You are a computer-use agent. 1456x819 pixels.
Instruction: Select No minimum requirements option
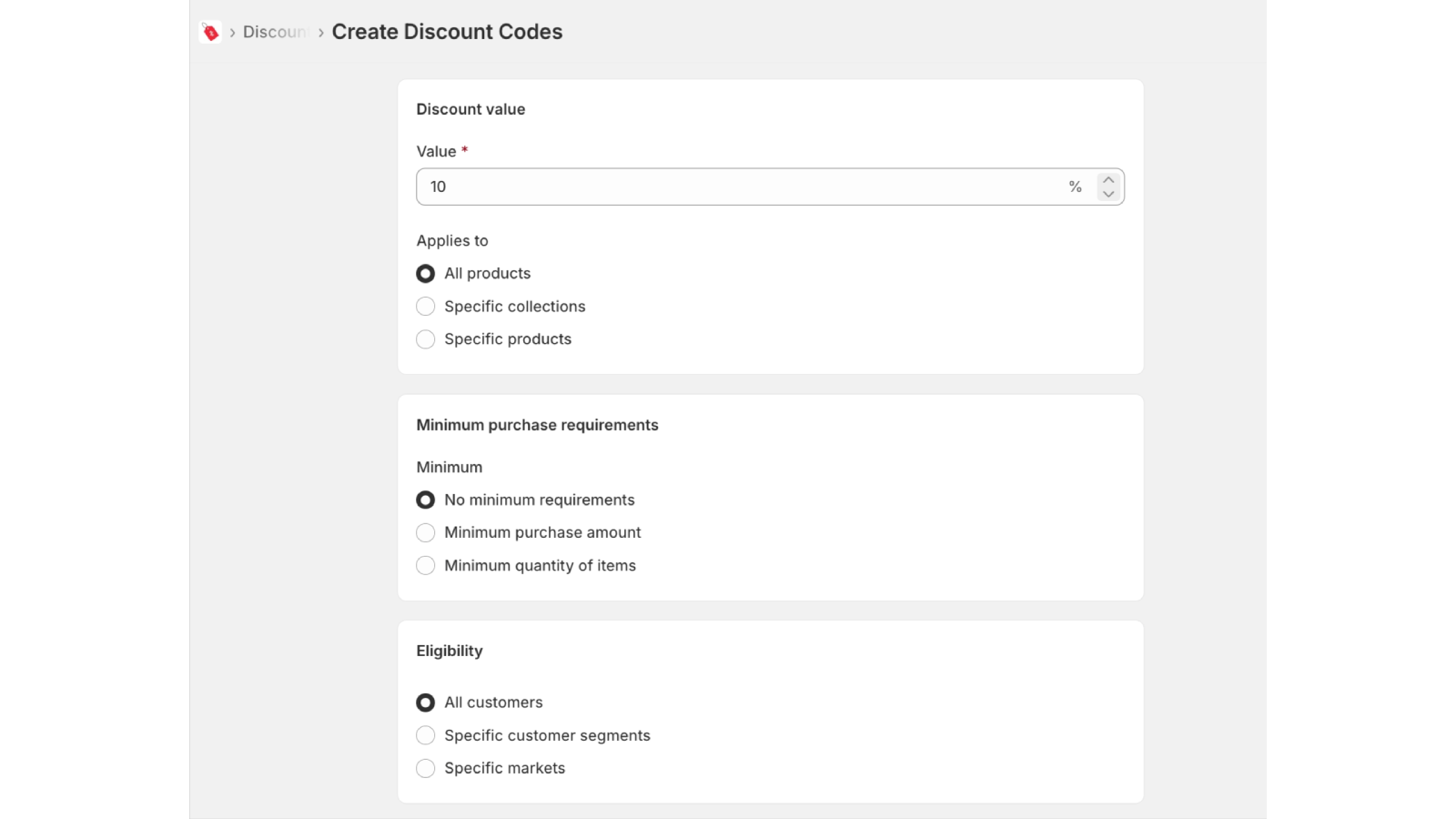[425, 500]
